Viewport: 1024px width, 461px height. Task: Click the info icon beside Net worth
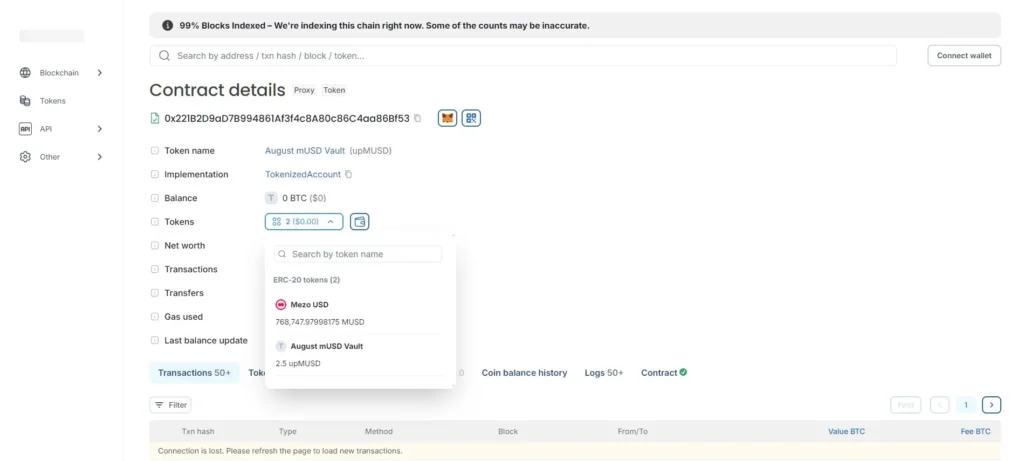coord(155,246)
